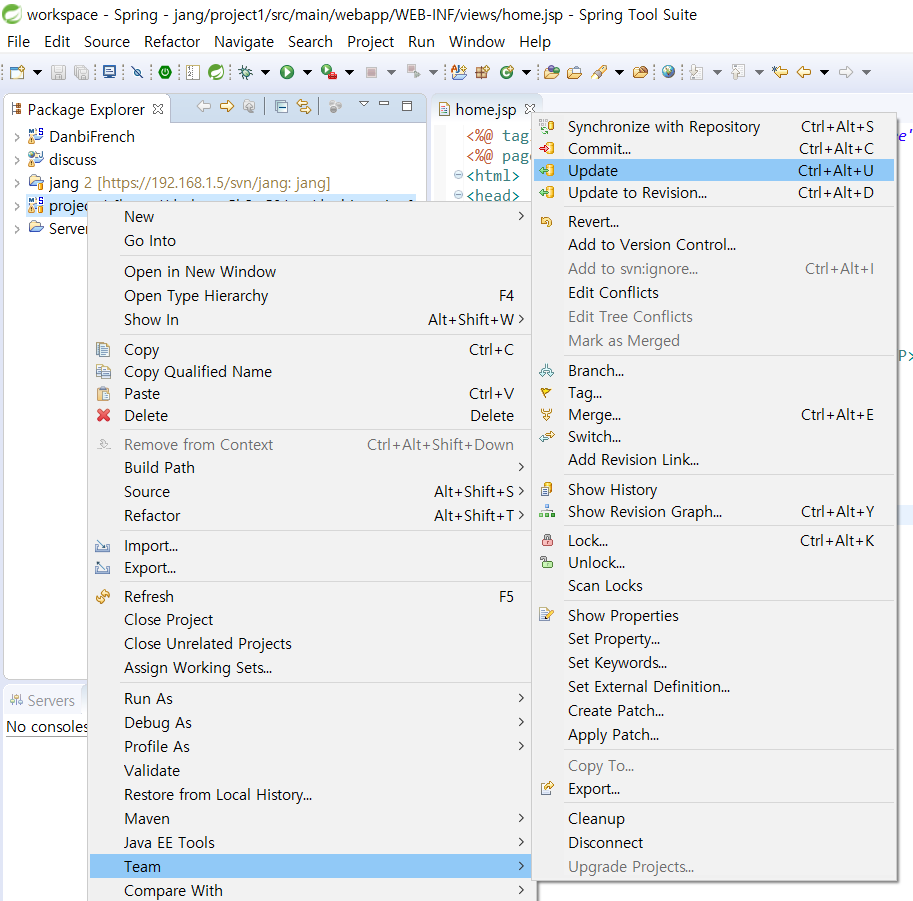
Task: Select the DanbiFrench project row
Action: [92, 137]
